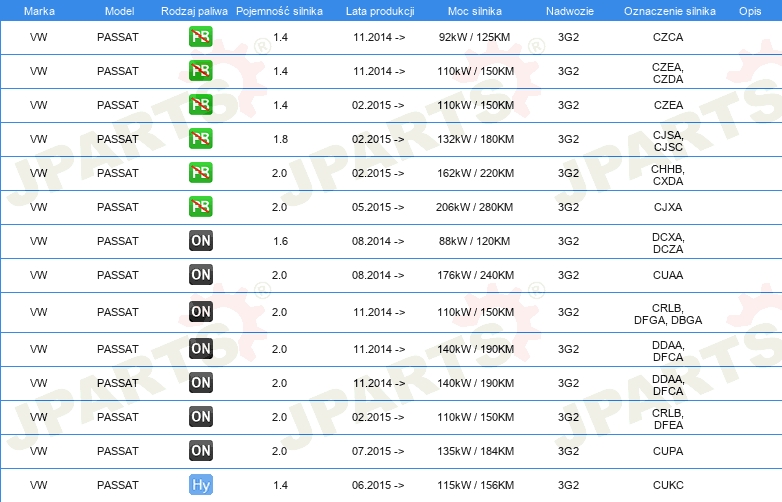This screenshot has height=502, width=782.
Task: Click the CUAA engine code cell
Action: [668, 275]
